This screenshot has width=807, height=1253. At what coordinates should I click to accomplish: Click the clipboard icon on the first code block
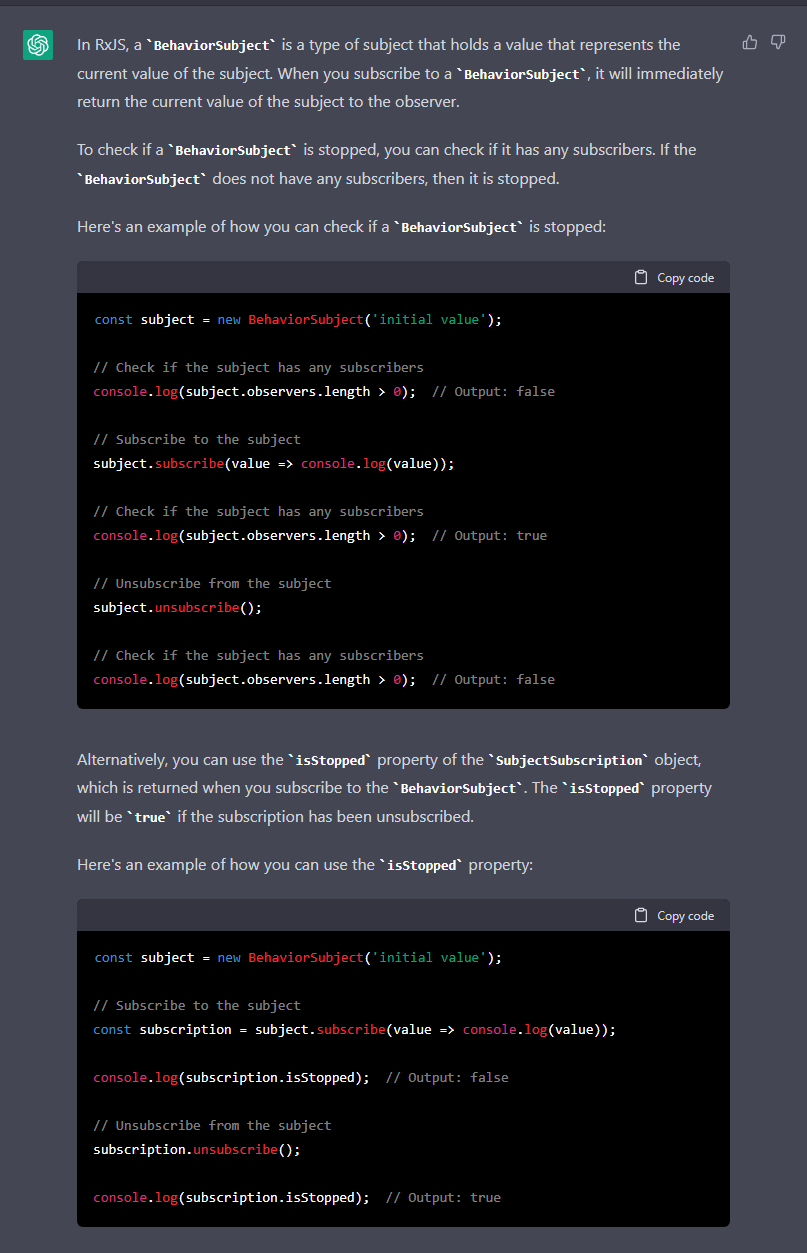pyautogui.click(x=640, y=277)
